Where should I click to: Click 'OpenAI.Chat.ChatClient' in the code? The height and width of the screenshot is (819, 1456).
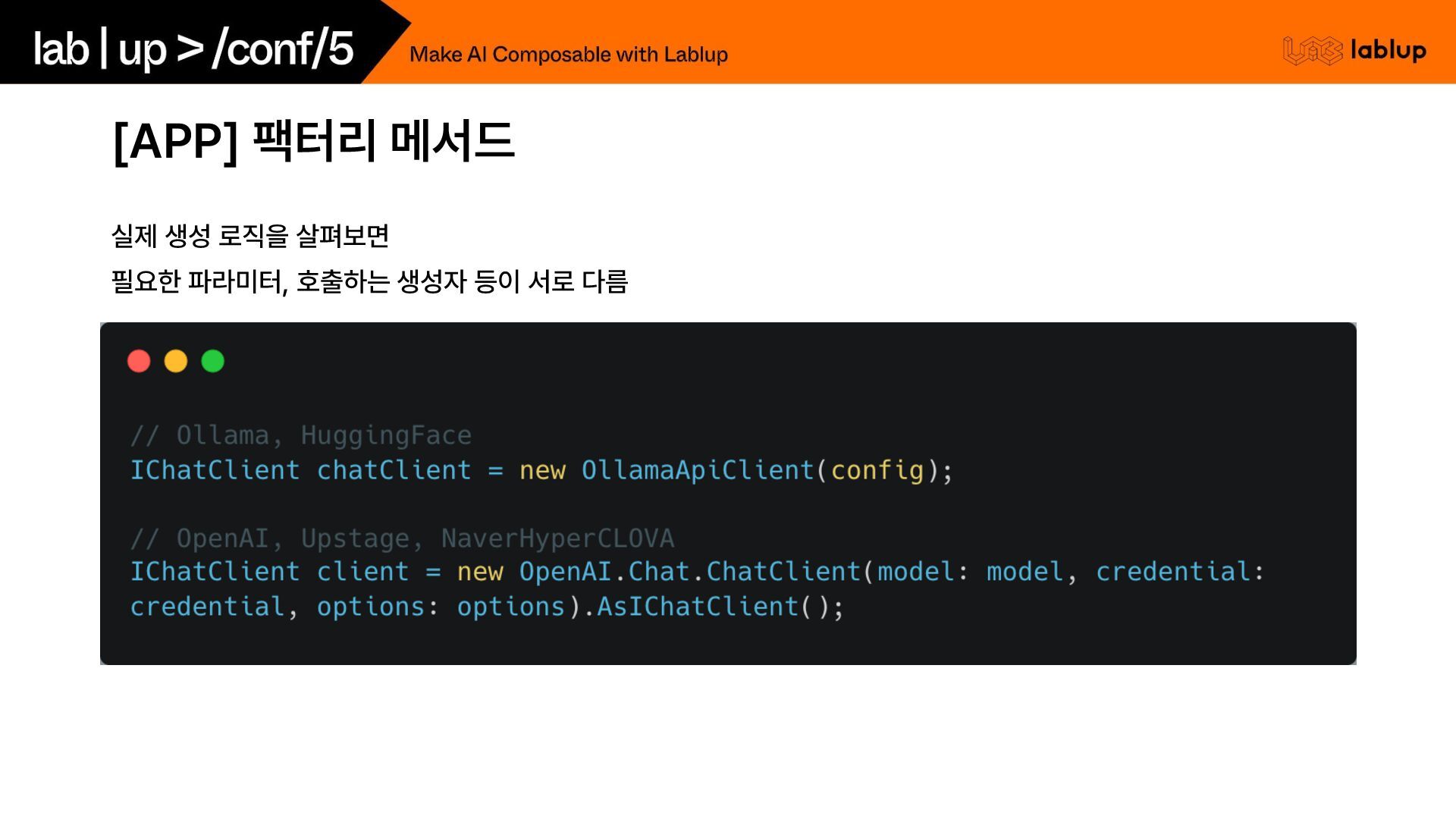click(689, 572)
